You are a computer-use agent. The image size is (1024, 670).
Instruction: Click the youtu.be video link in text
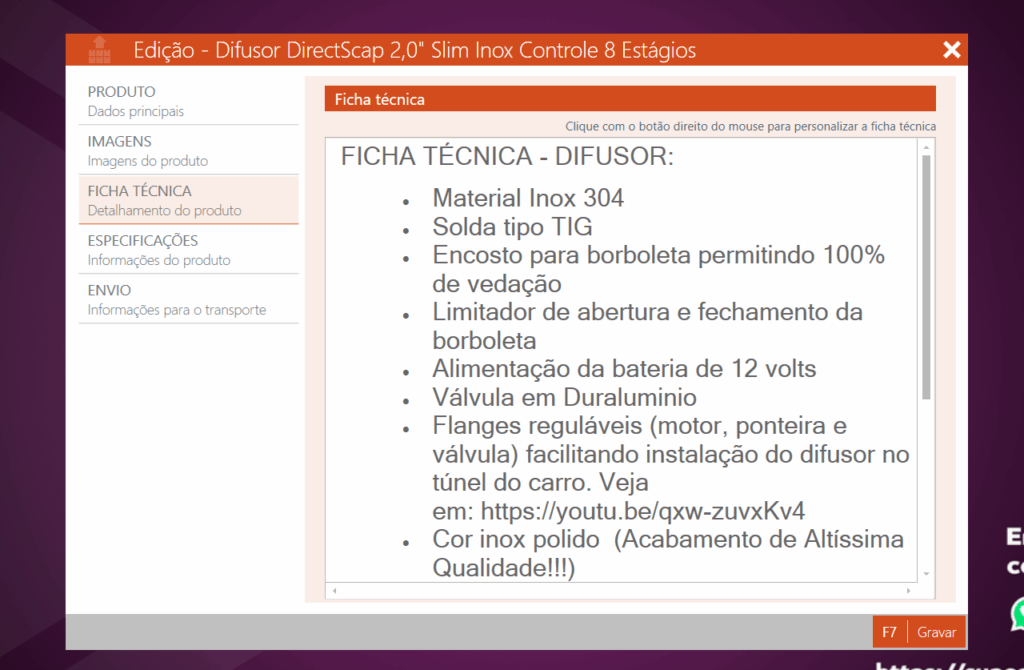[642, 511]
